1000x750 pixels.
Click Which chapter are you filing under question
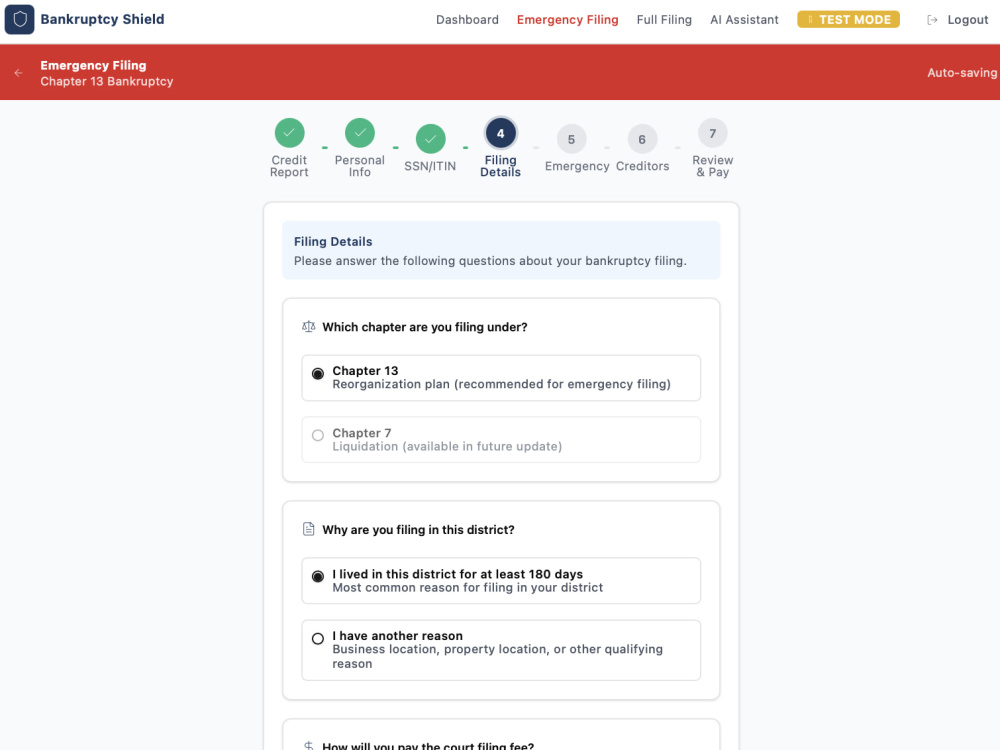[425, 327]
